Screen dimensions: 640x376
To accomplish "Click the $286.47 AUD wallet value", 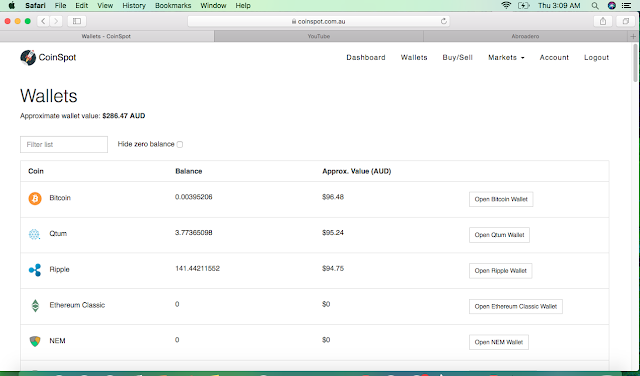I will click(124, 116).
